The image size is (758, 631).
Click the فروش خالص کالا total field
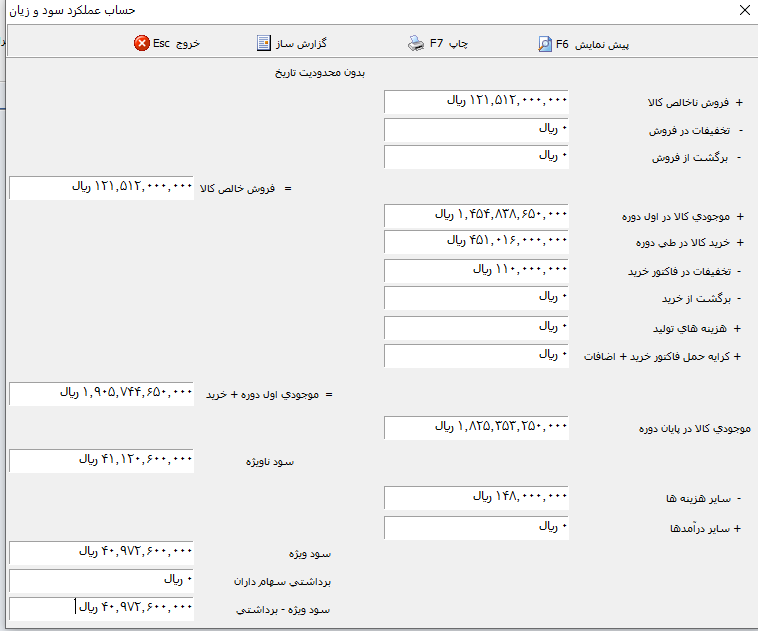(x=101, y=188)
